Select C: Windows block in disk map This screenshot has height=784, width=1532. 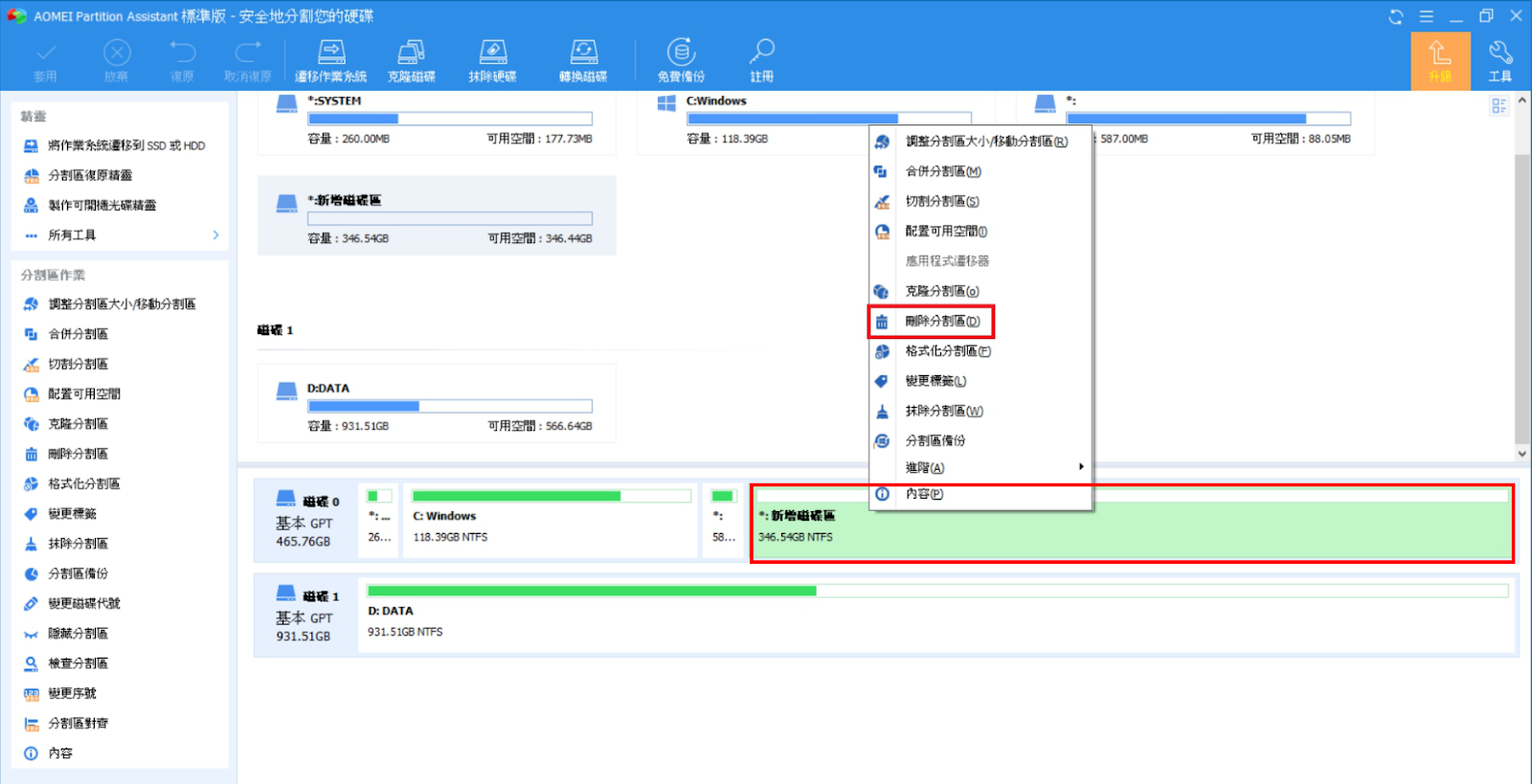pyautogui.click(x=551, y=521)
